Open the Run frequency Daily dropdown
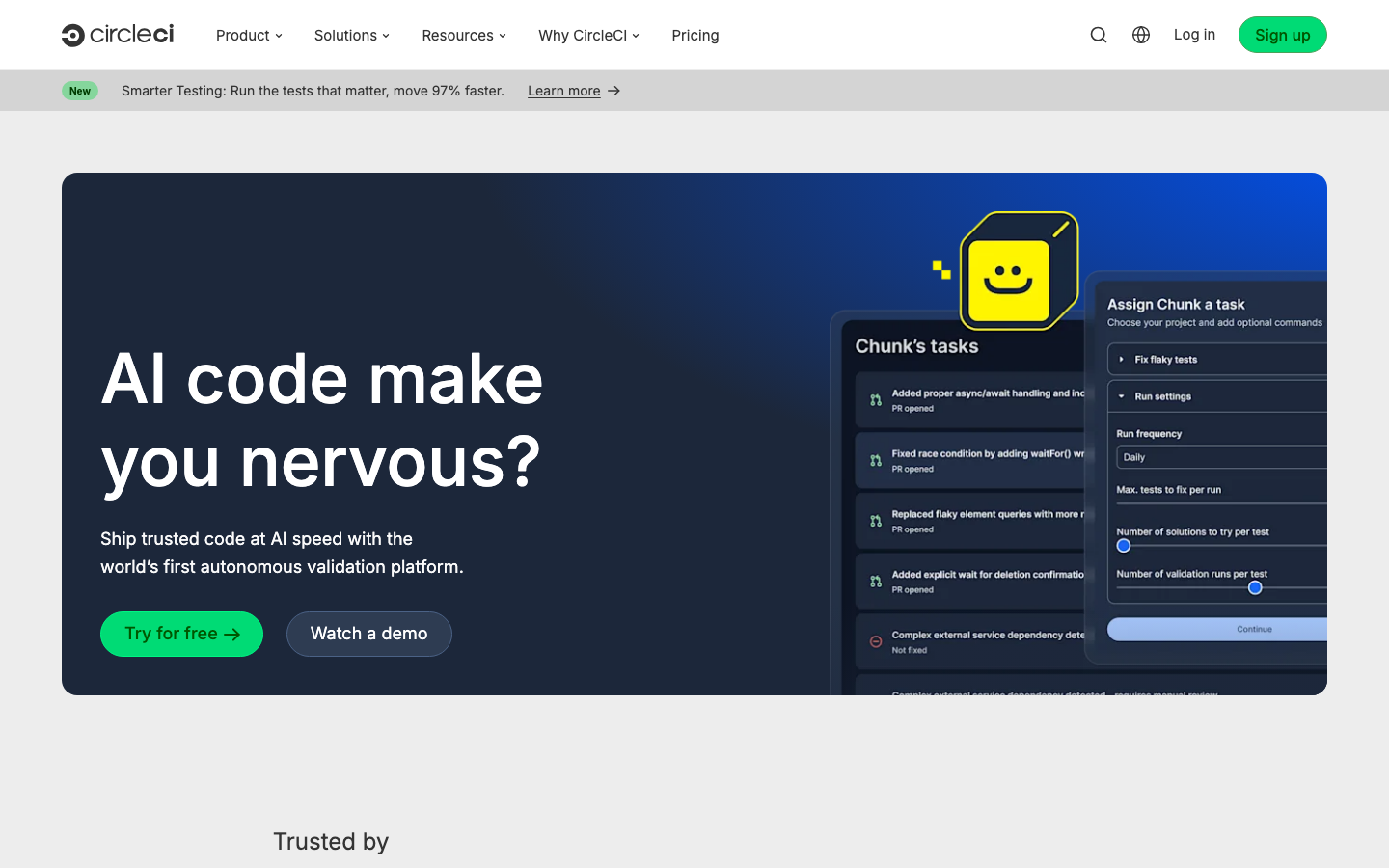The width and height of the screenshot is (1389, 868). (x=1222, y=457)
